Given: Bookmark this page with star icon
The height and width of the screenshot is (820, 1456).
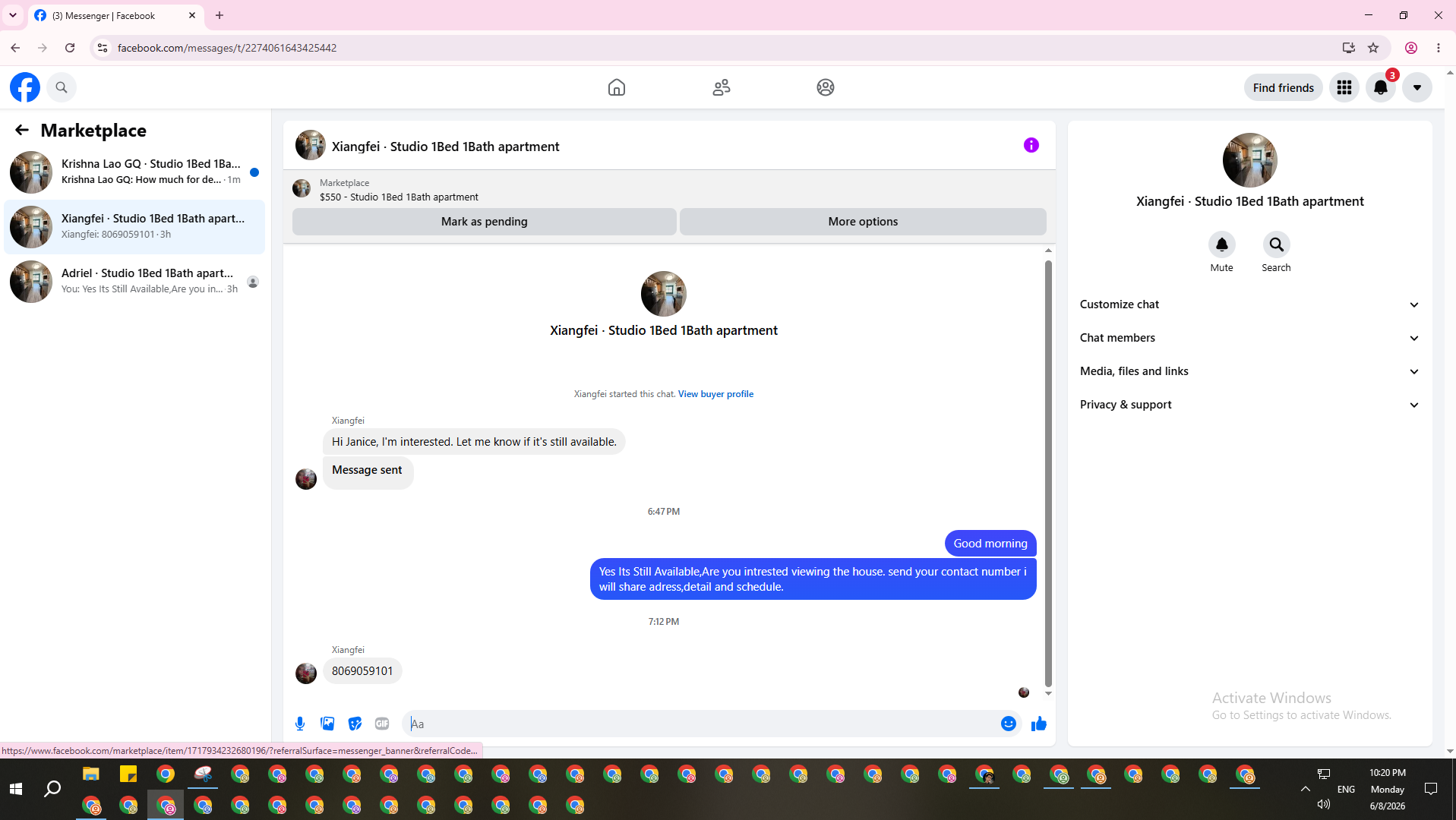Looking at the screenshot, I should [1373, 48].
